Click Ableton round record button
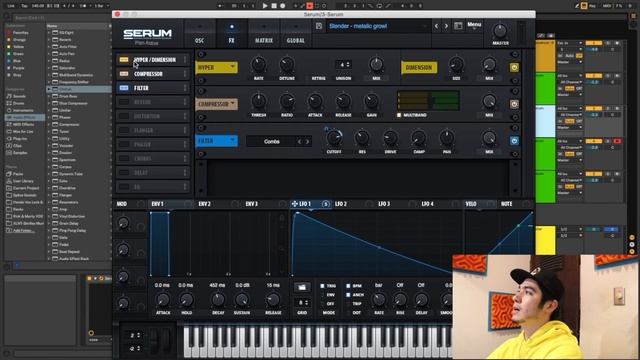The height and width of the screenshot is (360, 640). 282,6
